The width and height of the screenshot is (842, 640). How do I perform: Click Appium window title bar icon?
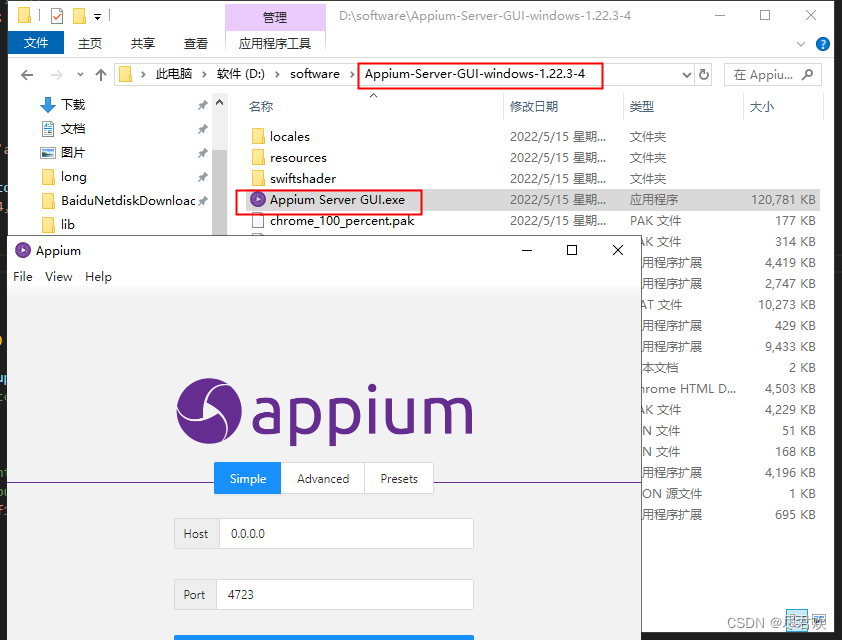pyautogui.click(x=23, y=251)
